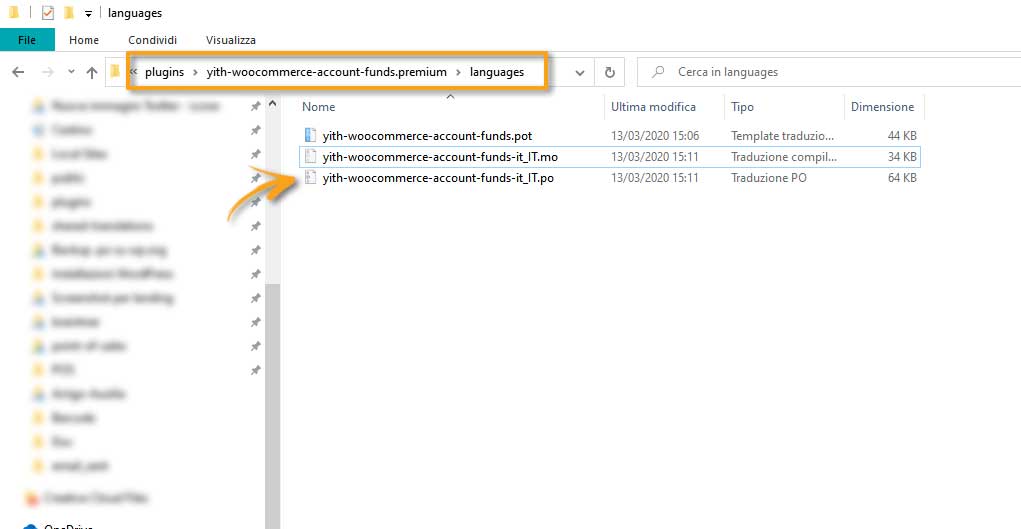Click the it_IT.mo file icon
The image size is (1021, 529).
coord(310,156)
